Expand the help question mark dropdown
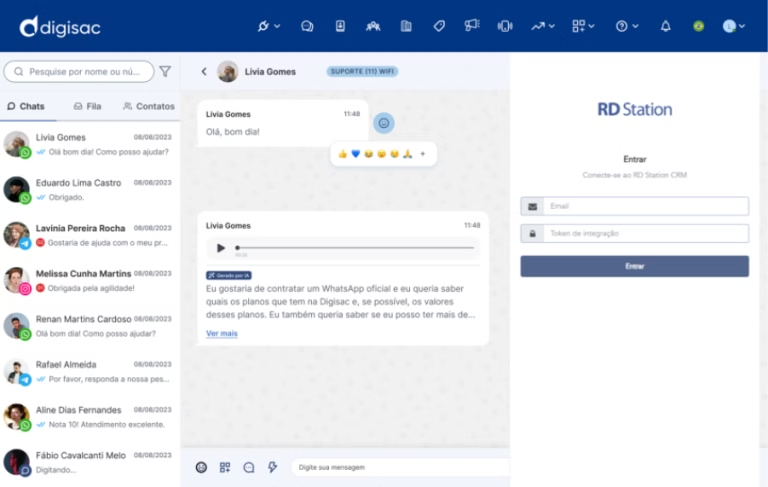This screenshot has width=768, height=487. (627, 26)
